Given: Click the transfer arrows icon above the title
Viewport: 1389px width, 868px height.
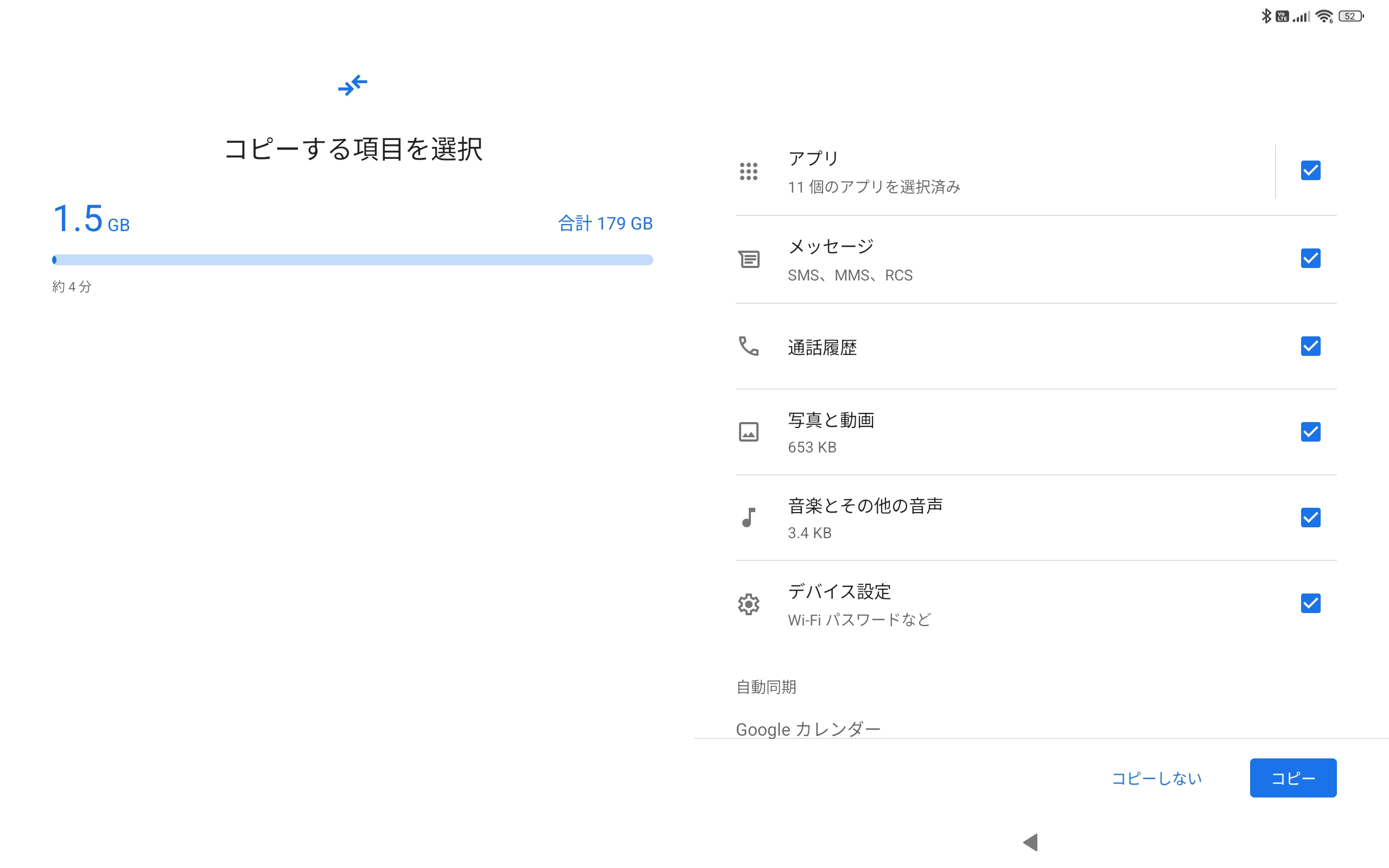Looking at the screenshot, I should 353,85.
